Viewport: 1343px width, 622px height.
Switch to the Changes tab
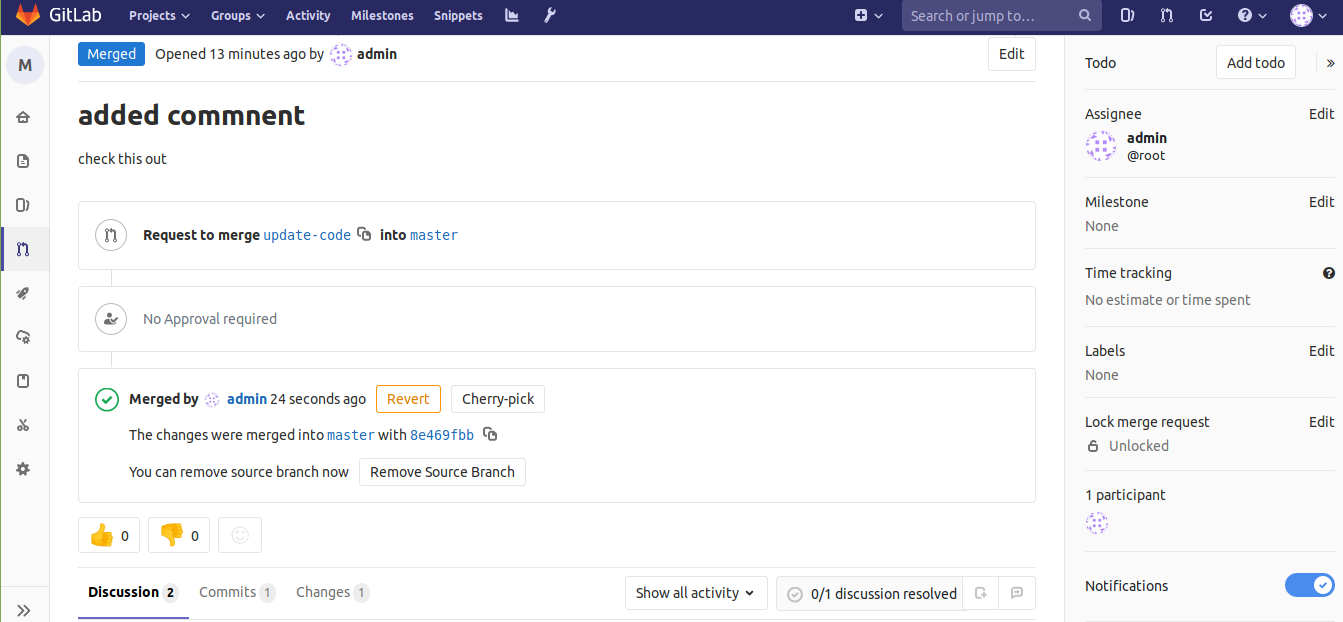point(332,593)
